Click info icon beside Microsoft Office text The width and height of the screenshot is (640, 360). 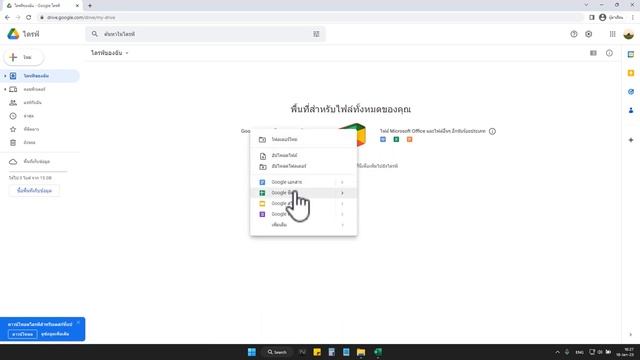[492, 131]
